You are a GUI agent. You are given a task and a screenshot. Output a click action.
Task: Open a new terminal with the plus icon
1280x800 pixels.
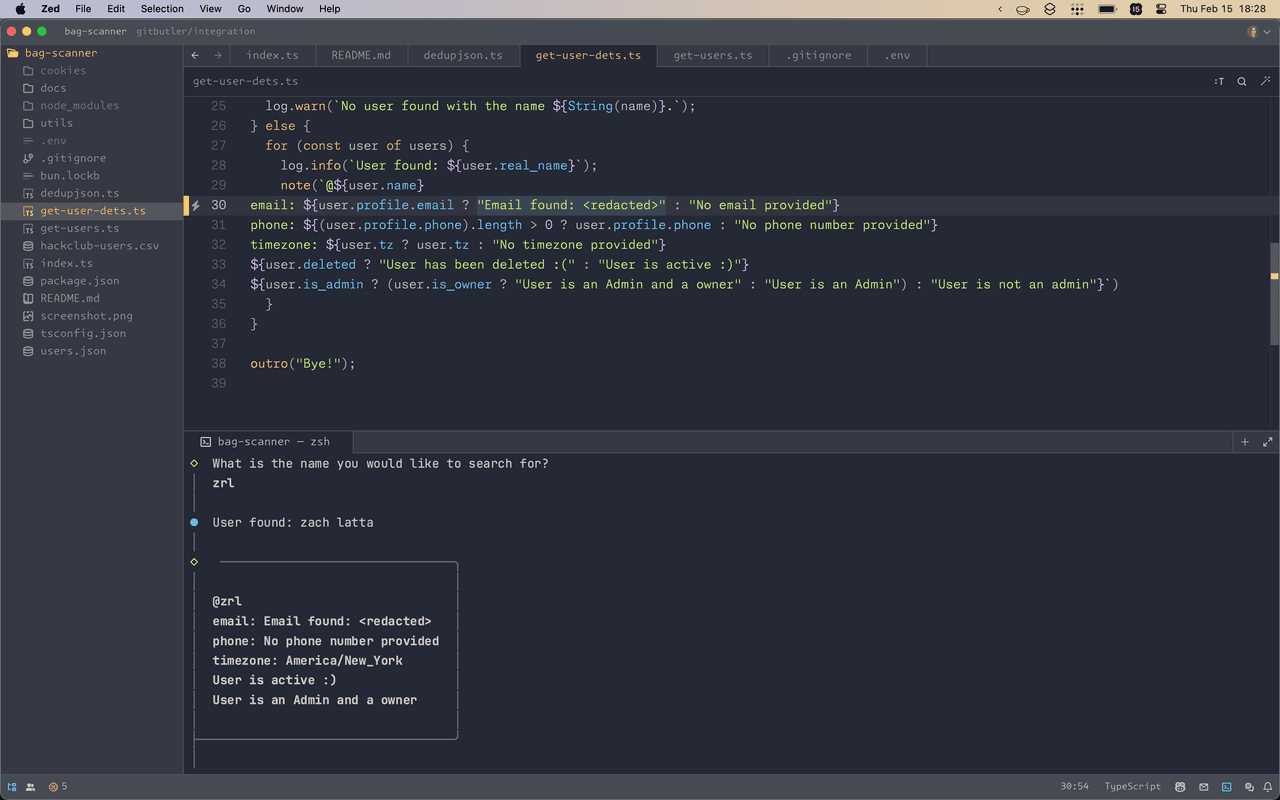1245,441
